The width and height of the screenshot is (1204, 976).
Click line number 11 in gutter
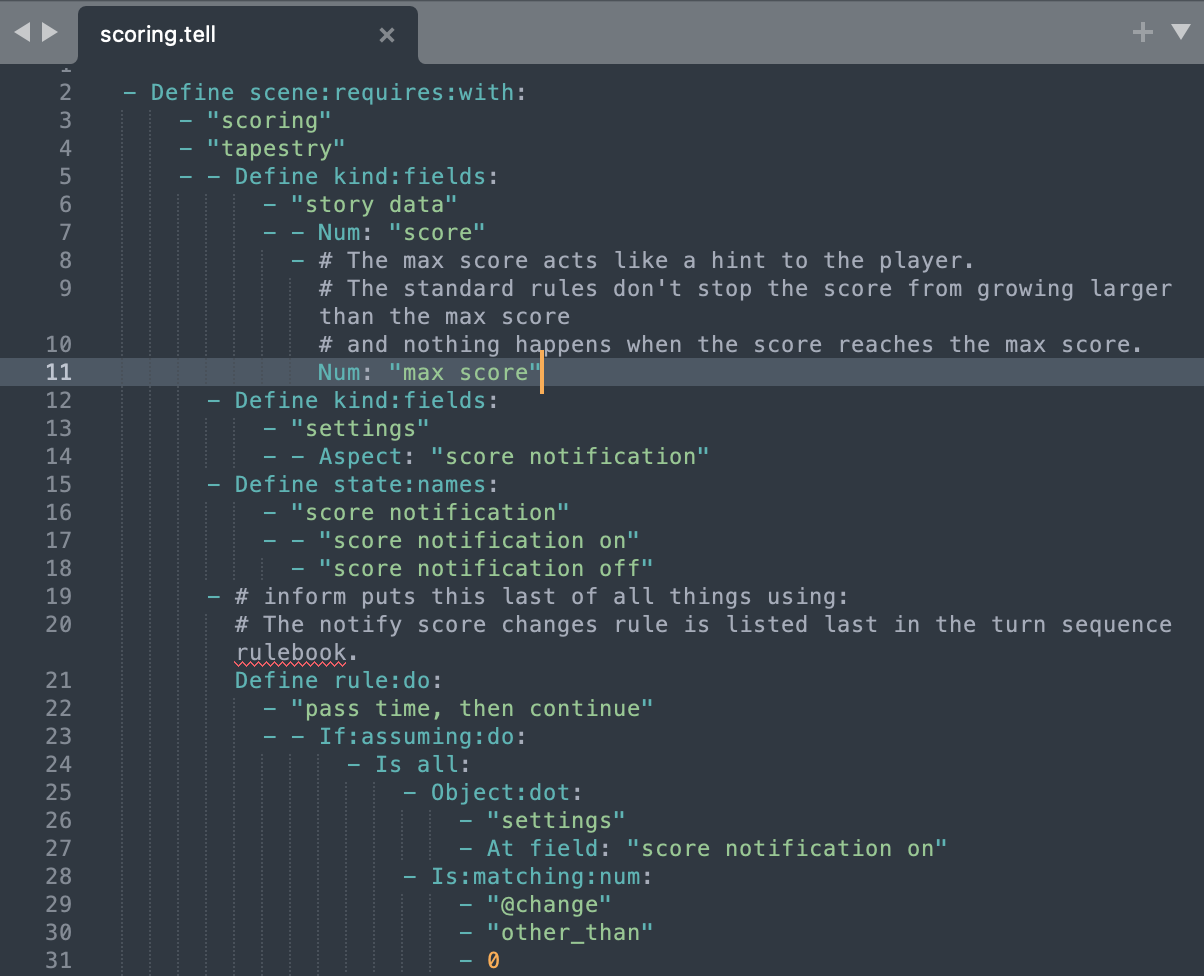pos(59,372)
